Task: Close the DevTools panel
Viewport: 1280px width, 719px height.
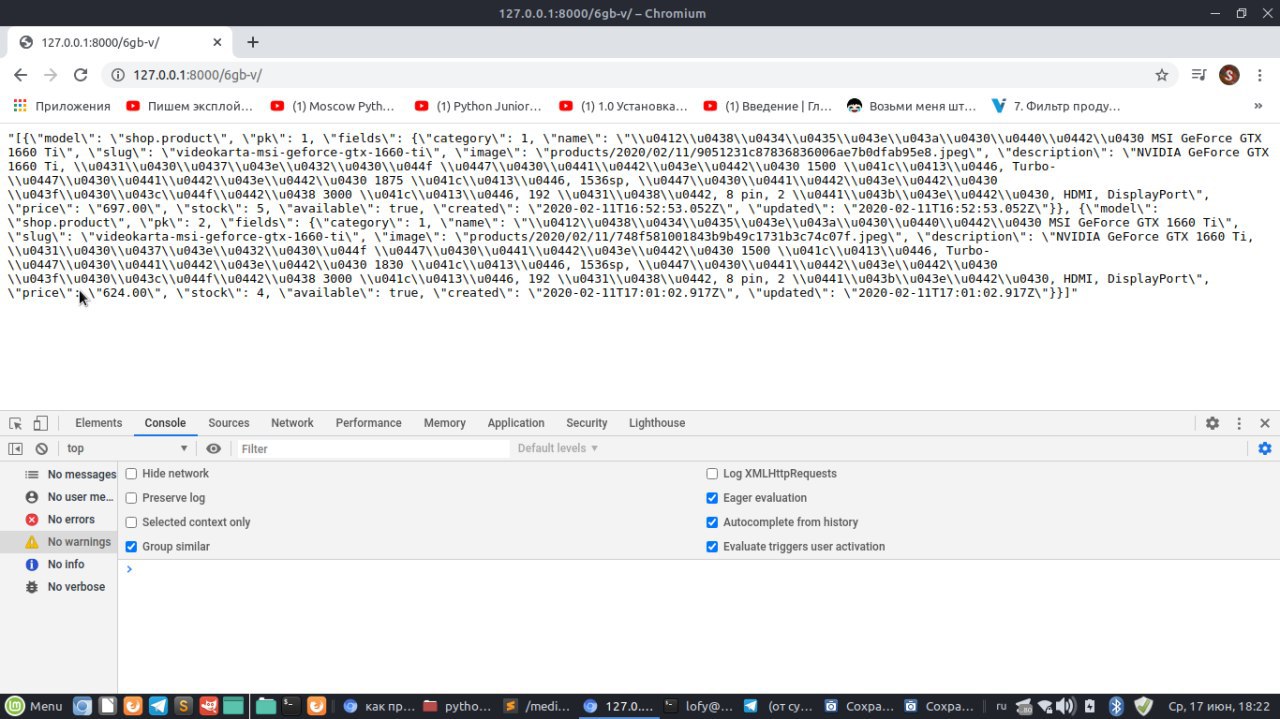Action: (1265, 423)
